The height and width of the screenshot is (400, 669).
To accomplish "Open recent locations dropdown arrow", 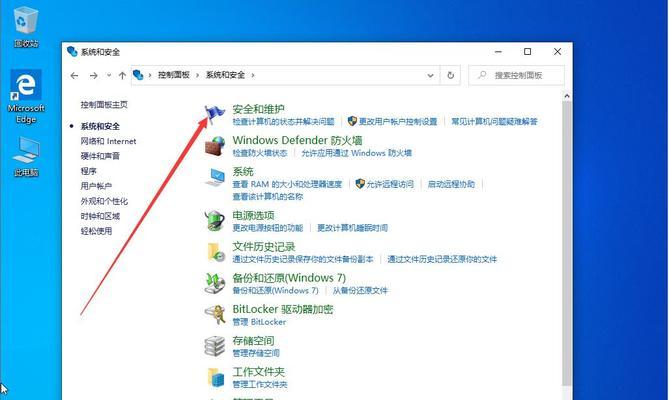I will (x=109, y=75).
